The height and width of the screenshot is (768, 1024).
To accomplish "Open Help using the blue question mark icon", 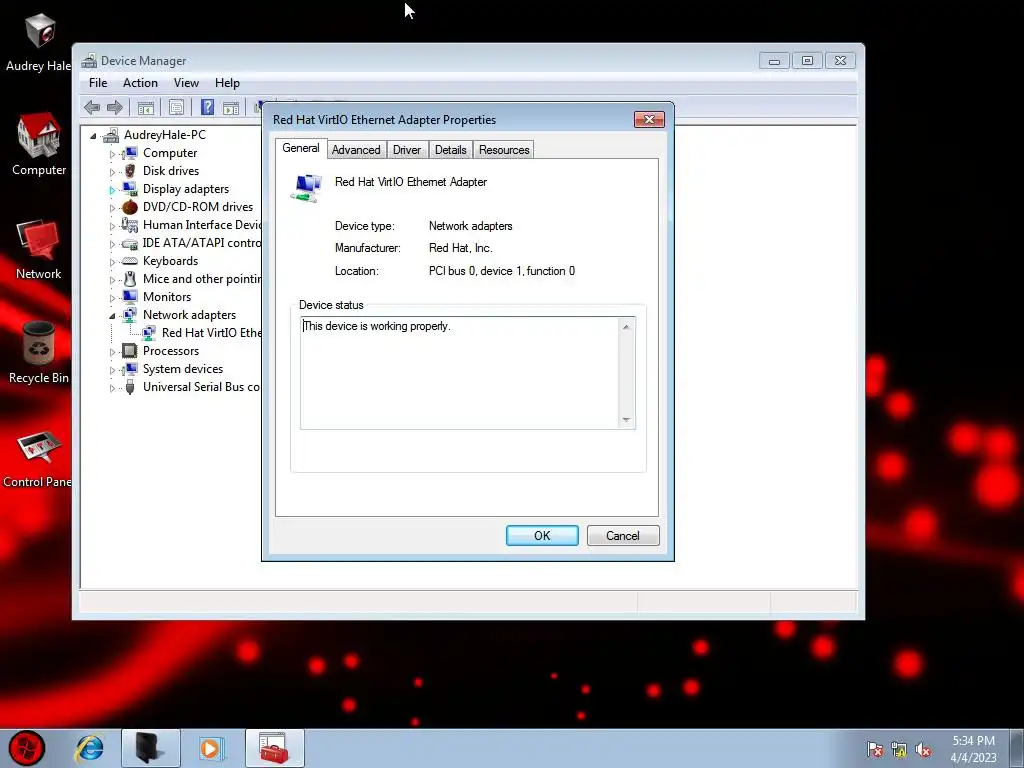I will click(x=208, y=107).
